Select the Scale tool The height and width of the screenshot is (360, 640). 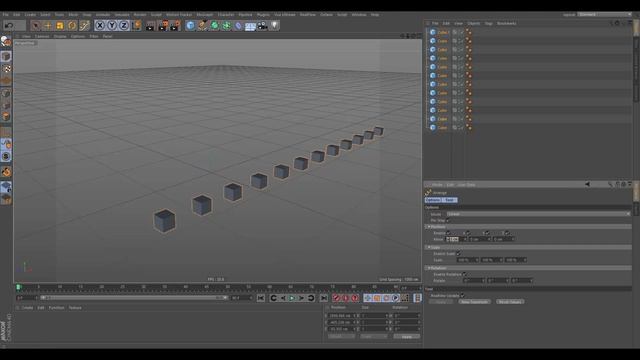(x=60, y=26)
